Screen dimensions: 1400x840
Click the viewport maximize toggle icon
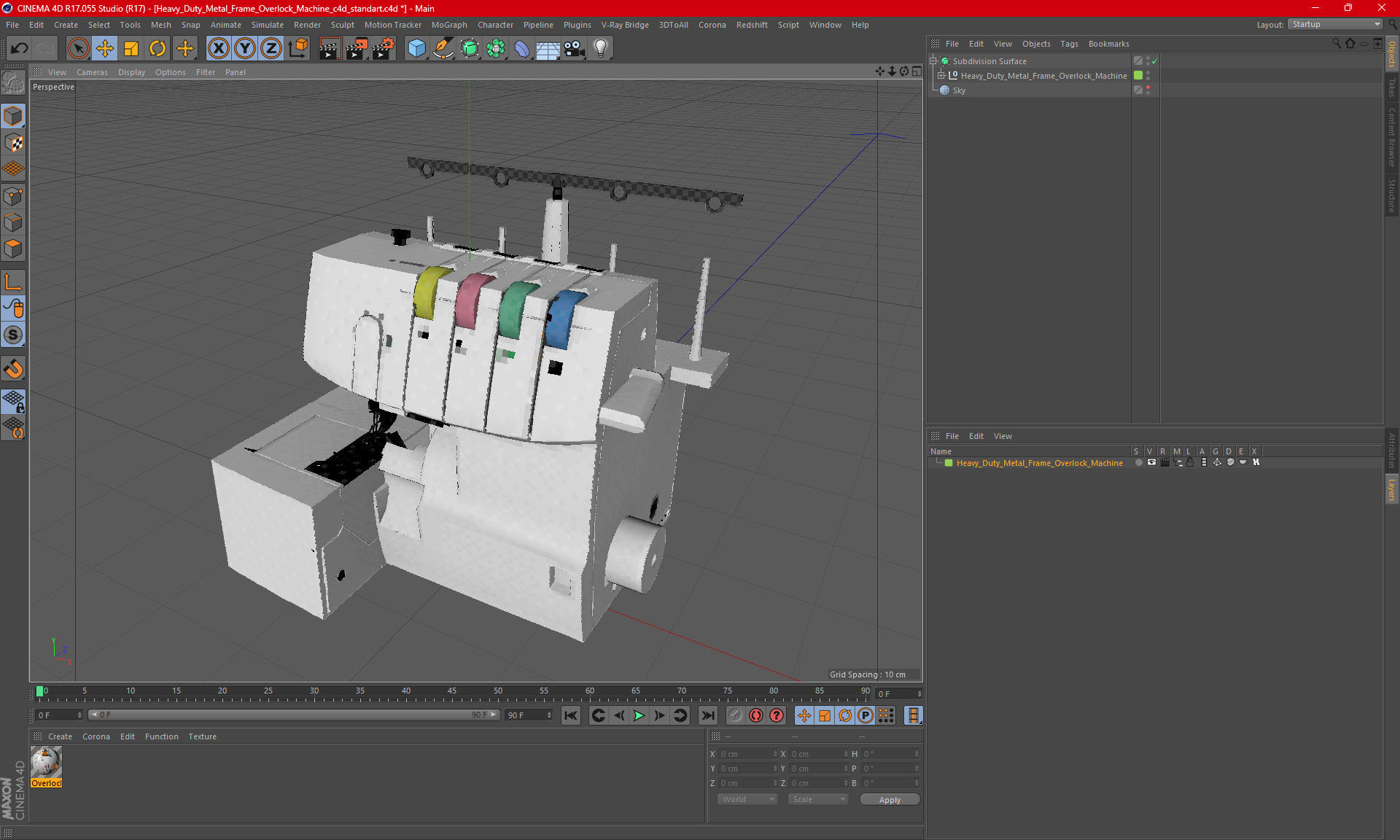[917, 71]
